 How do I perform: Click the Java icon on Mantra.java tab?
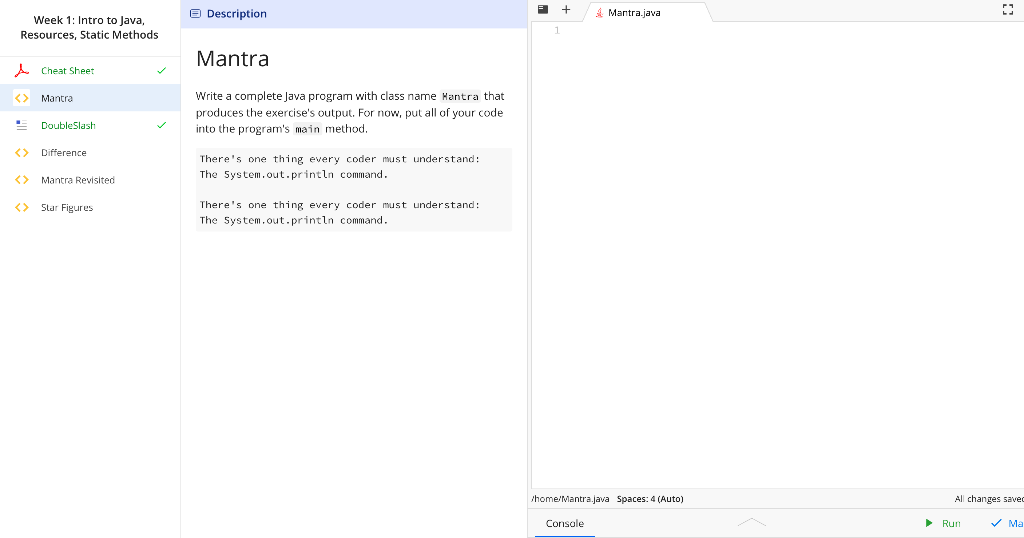tap(599, 12)
